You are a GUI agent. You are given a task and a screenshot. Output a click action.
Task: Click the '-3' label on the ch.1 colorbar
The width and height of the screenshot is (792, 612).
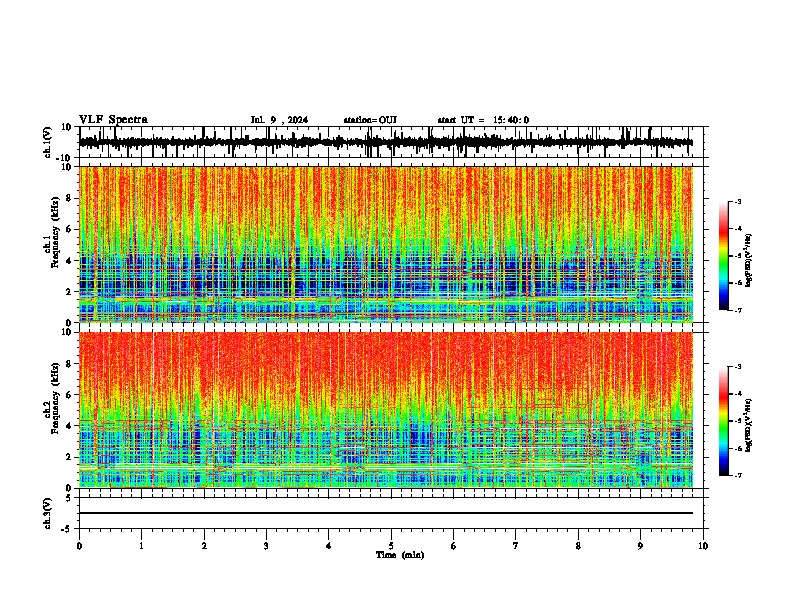click(738, 201)
